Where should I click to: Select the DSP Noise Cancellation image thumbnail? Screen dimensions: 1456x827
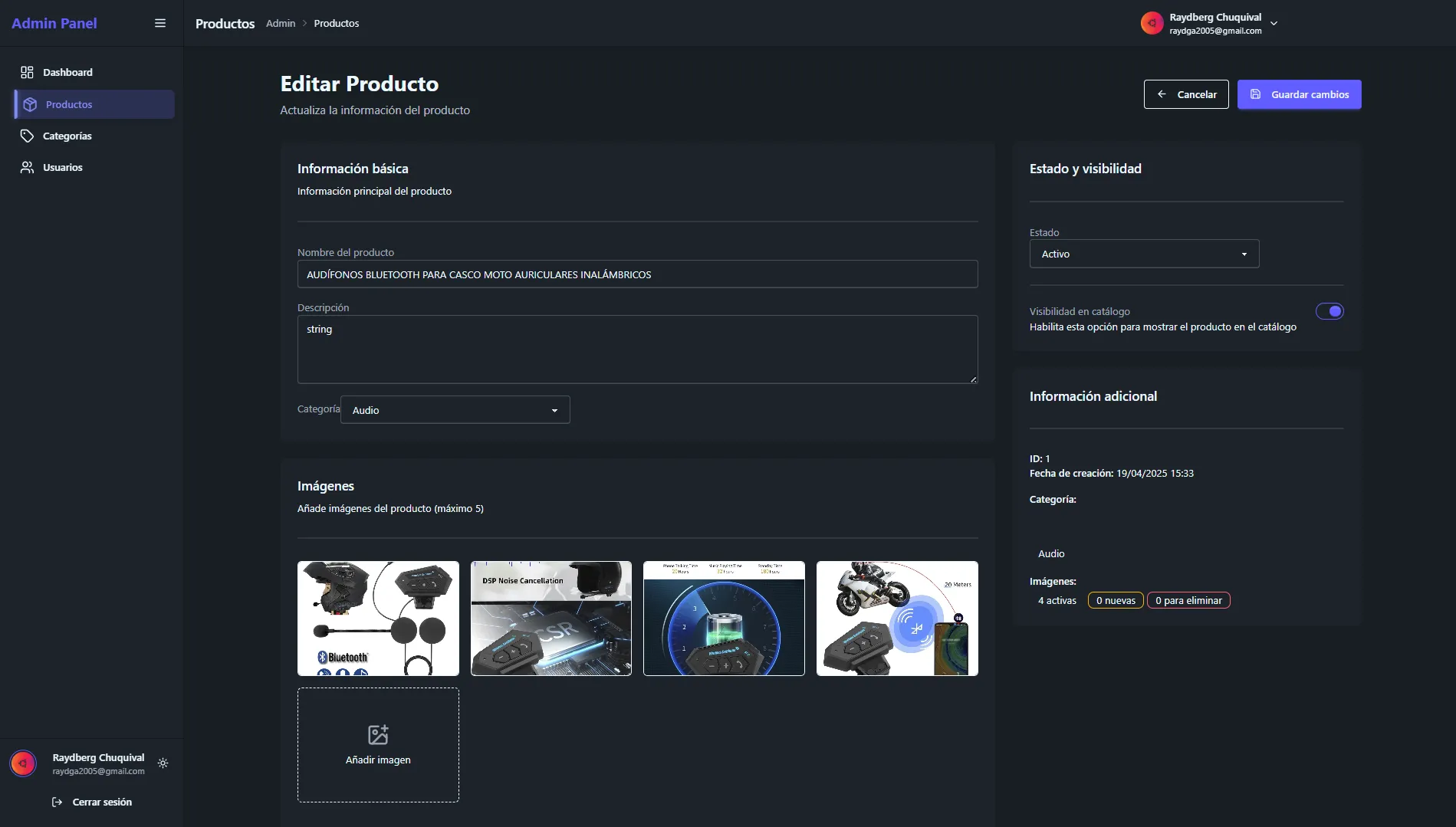point(551,619)
